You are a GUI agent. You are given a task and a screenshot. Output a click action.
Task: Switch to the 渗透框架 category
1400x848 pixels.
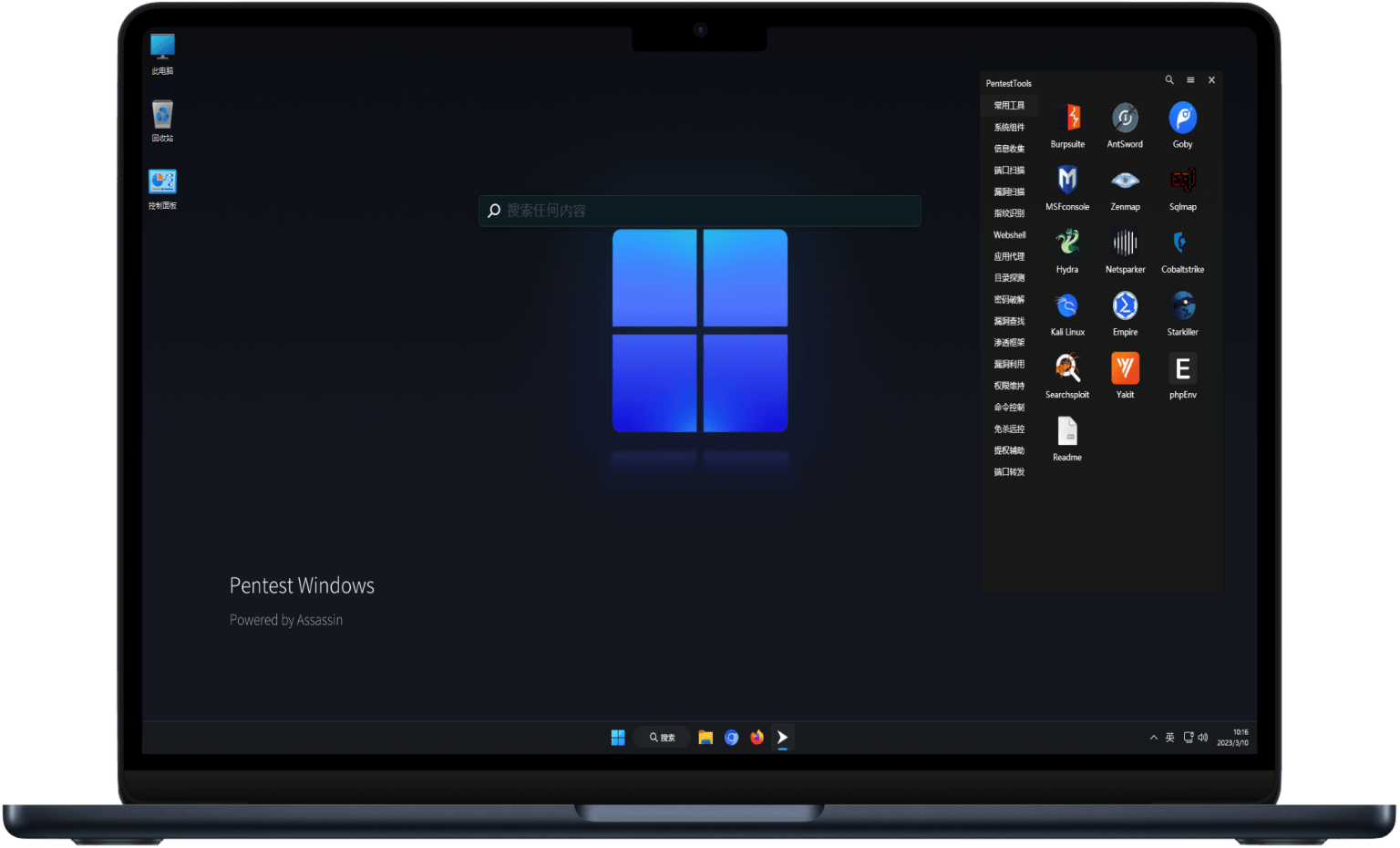[x=1009, y=343]
